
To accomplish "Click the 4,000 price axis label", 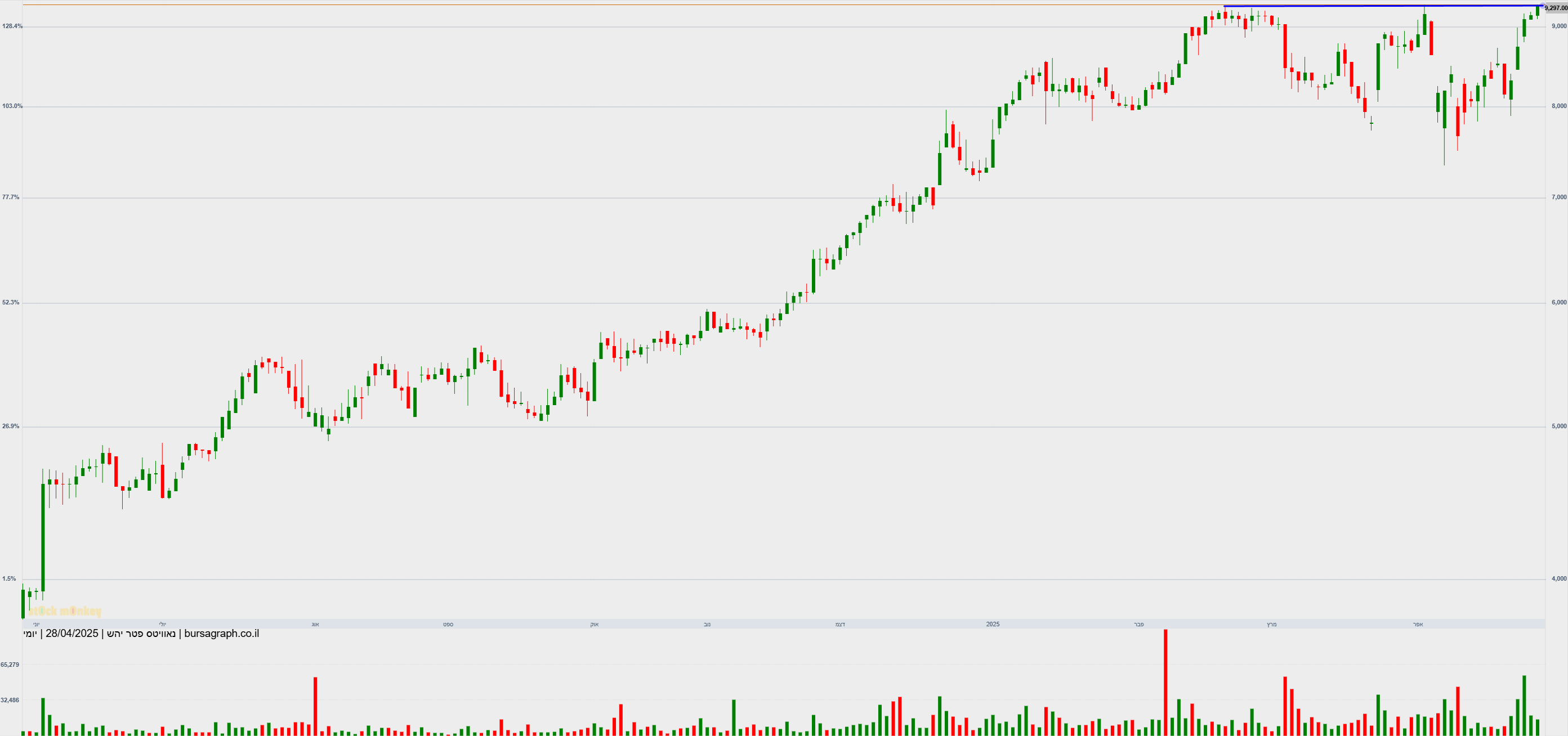I will (1559, 579).
